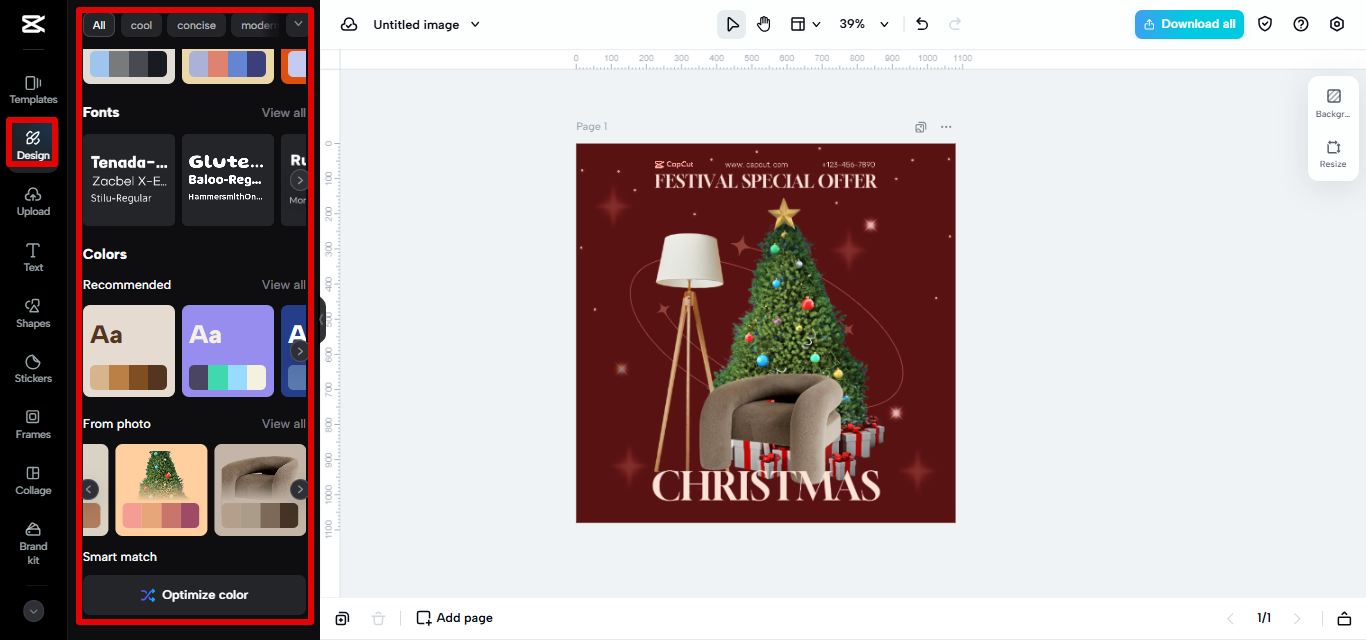
Task: Open the settings gear icon
Action: click(x=1337, y=24)
